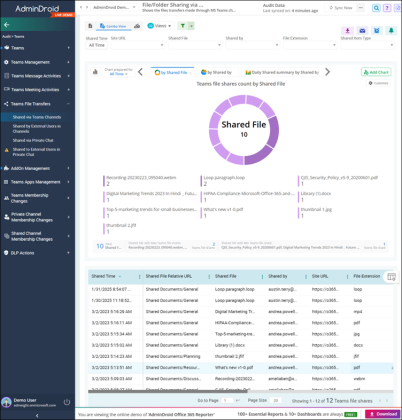Collapse sidebar with bottom chevron
Screen dimensions: 402x420
coord(37,416)
